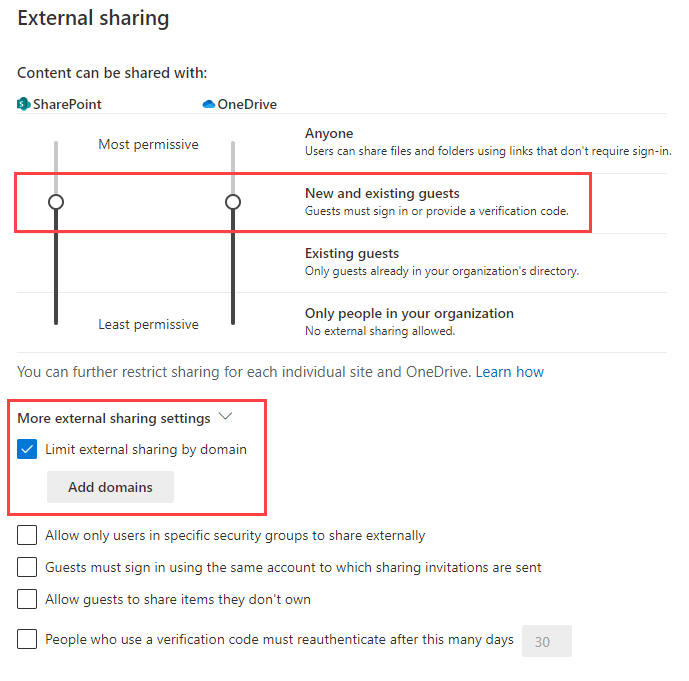Uncheck Limit external sharing by domain
The width and height of the screenshot is (689, 681).
click(28, 450)
